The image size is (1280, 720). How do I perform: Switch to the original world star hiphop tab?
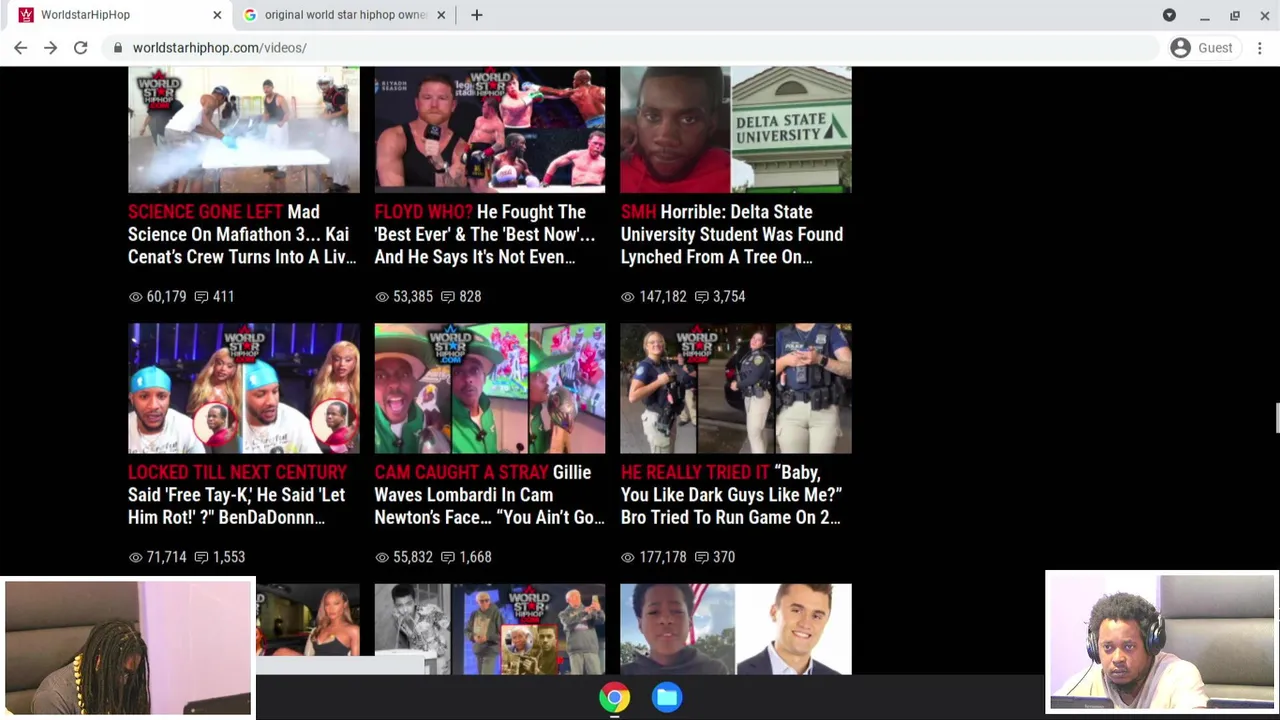[345, 15]
